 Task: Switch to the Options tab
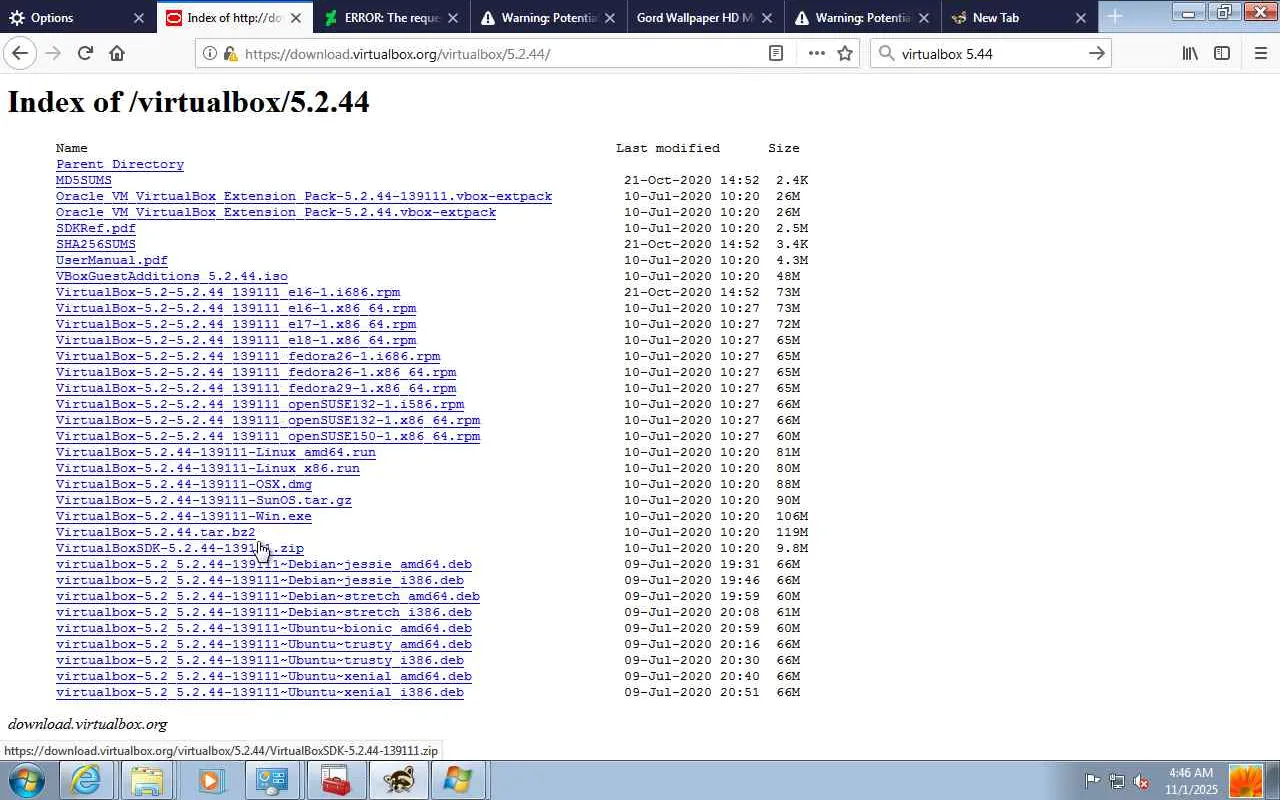[x=78, y=18]
